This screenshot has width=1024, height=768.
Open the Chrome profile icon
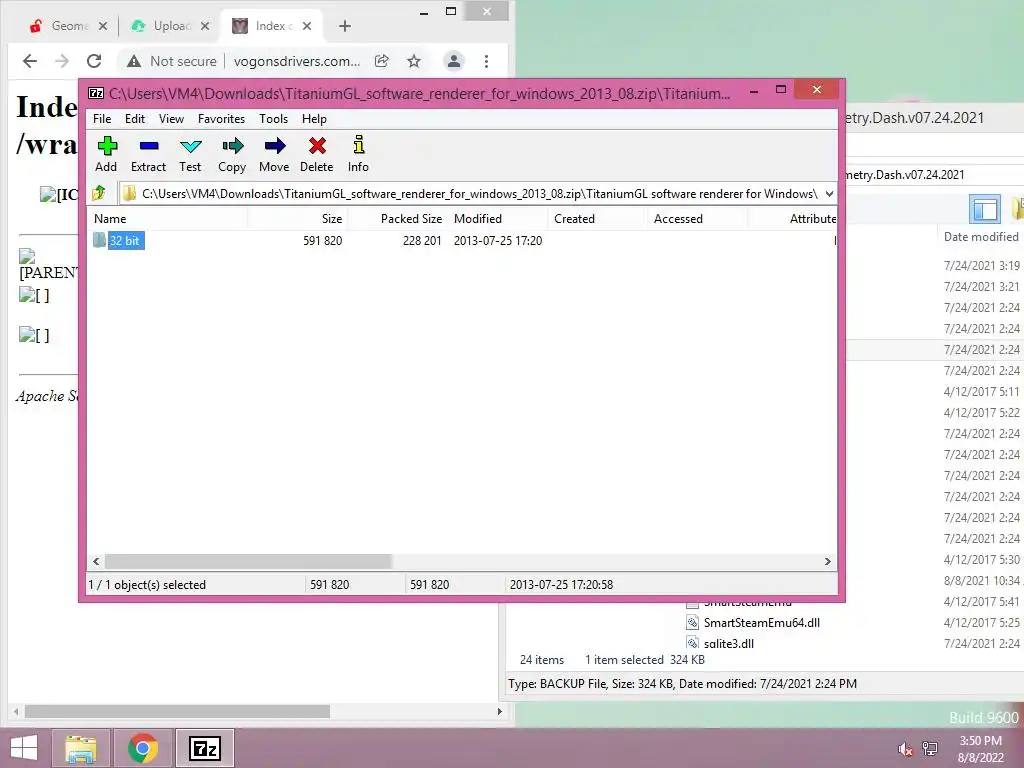pos(453,61)
